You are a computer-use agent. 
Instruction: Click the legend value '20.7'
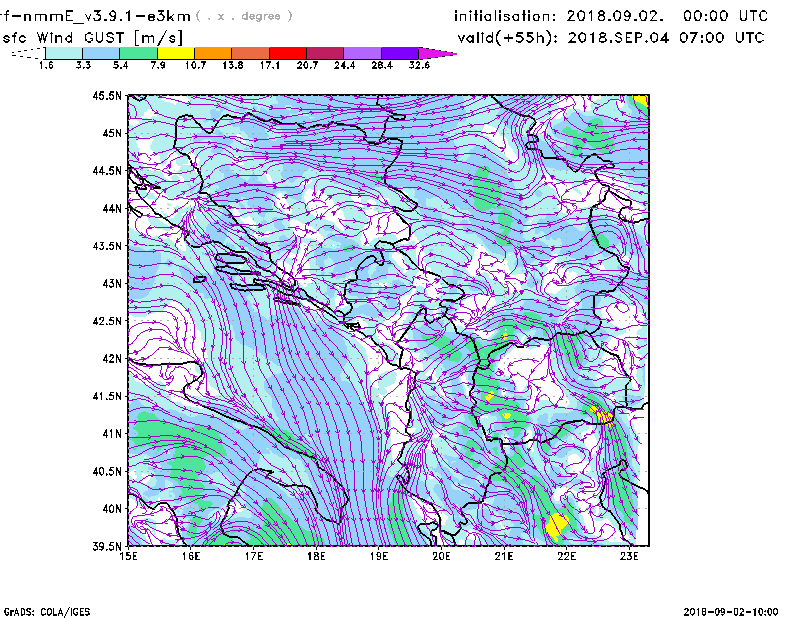point(307,65)
